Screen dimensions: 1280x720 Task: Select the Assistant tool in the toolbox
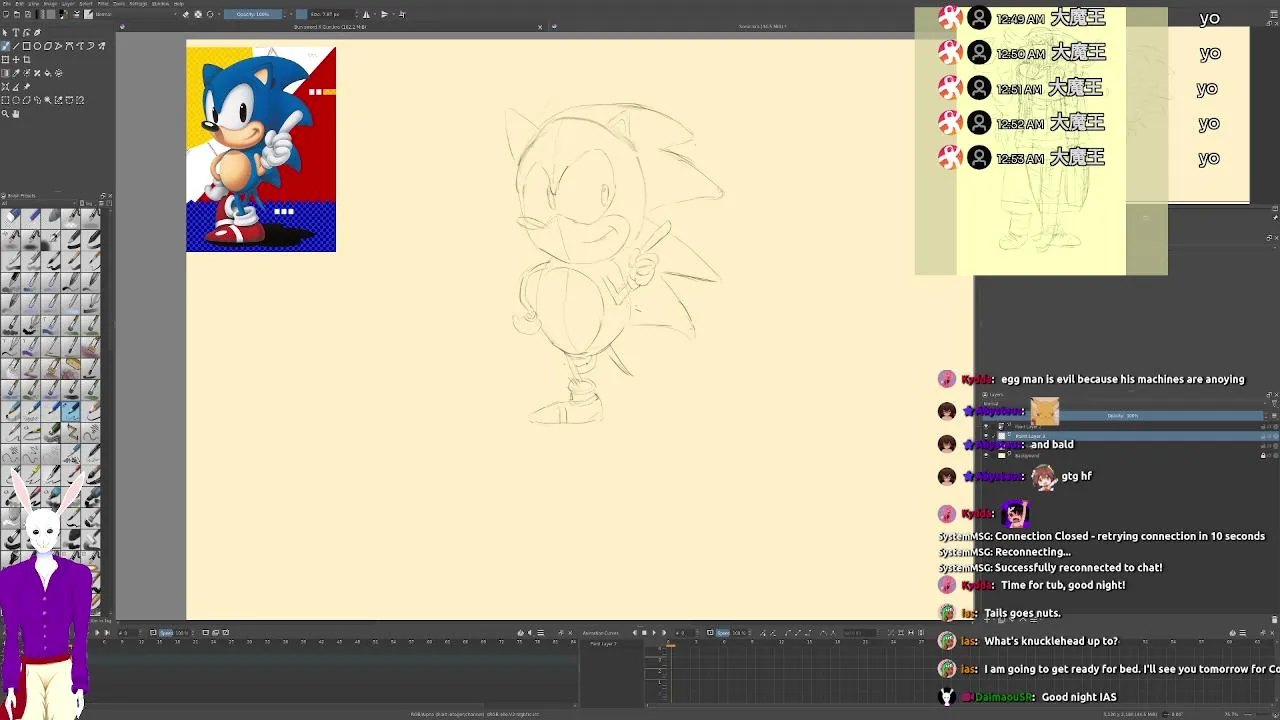5,86
